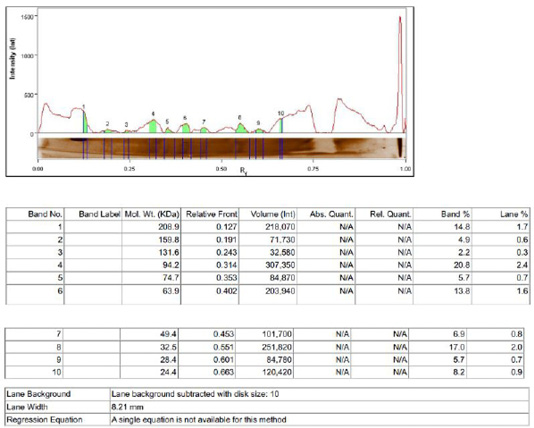Image resolution: width=534 pixels, height=428 pixels.
Task: Click the Intensity (Int) axis label
Action: pyautogui.click(x=13, y=59)
